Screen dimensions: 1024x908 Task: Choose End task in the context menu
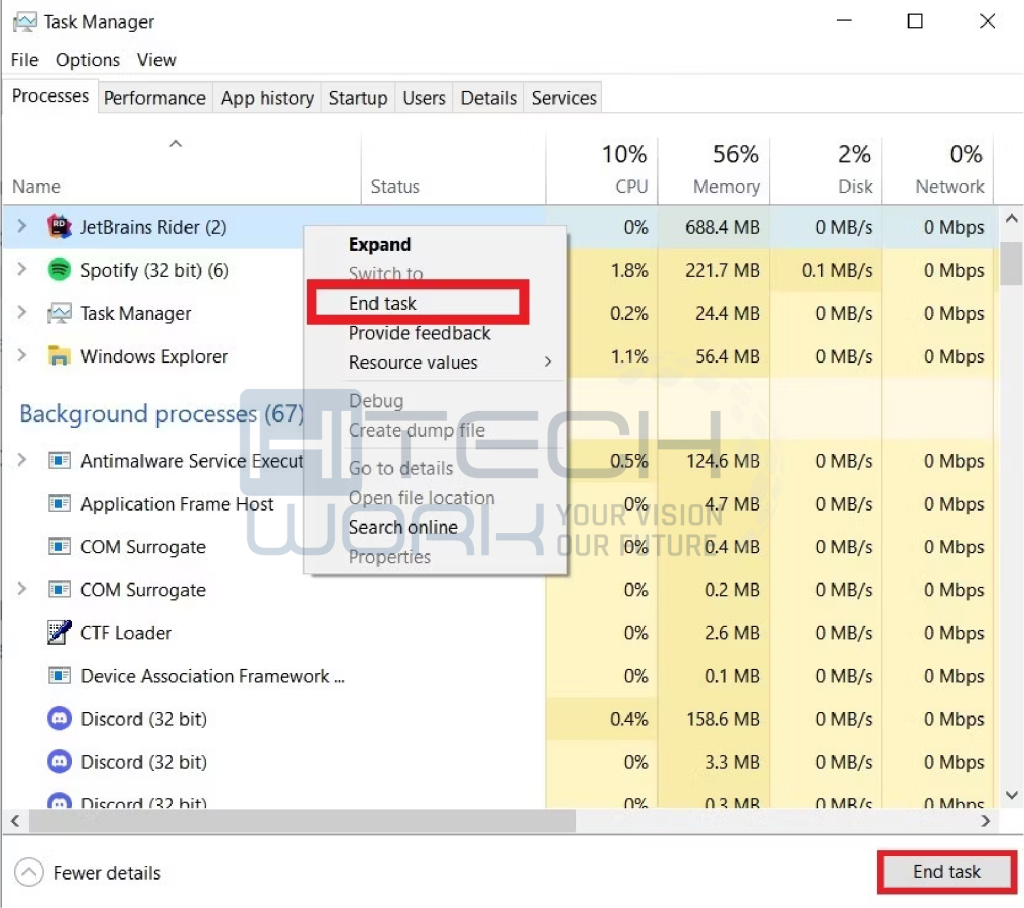click(417, 302)
